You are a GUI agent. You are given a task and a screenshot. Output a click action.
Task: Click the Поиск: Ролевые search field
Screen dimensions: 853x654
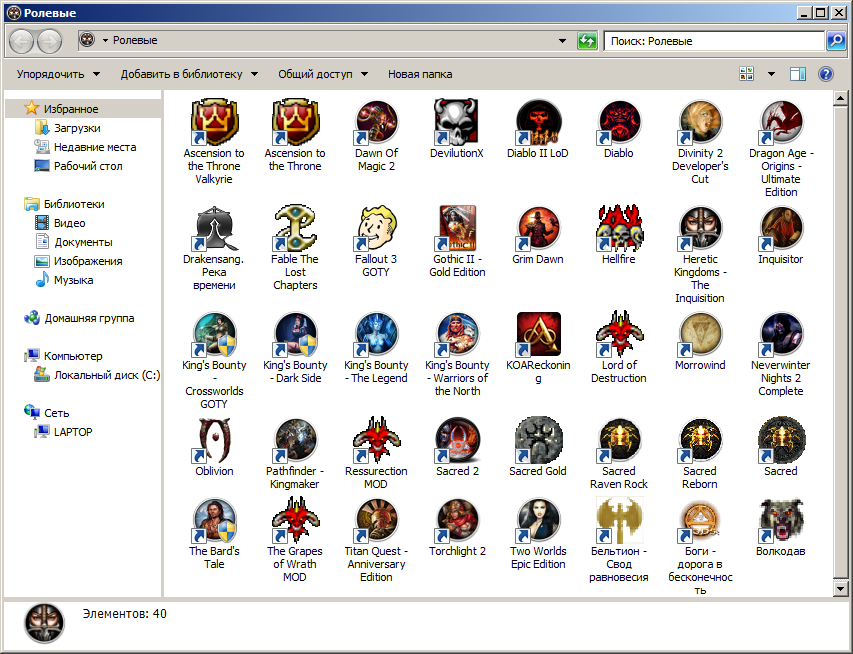point(714,41)
